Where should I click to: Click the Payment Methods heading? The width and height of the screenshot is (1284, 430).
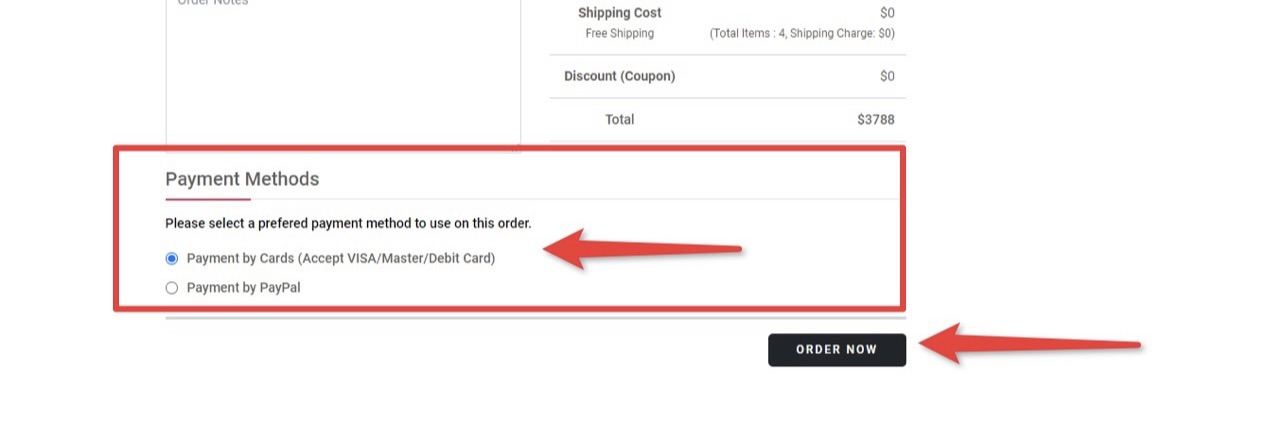(x=242, y=179)
